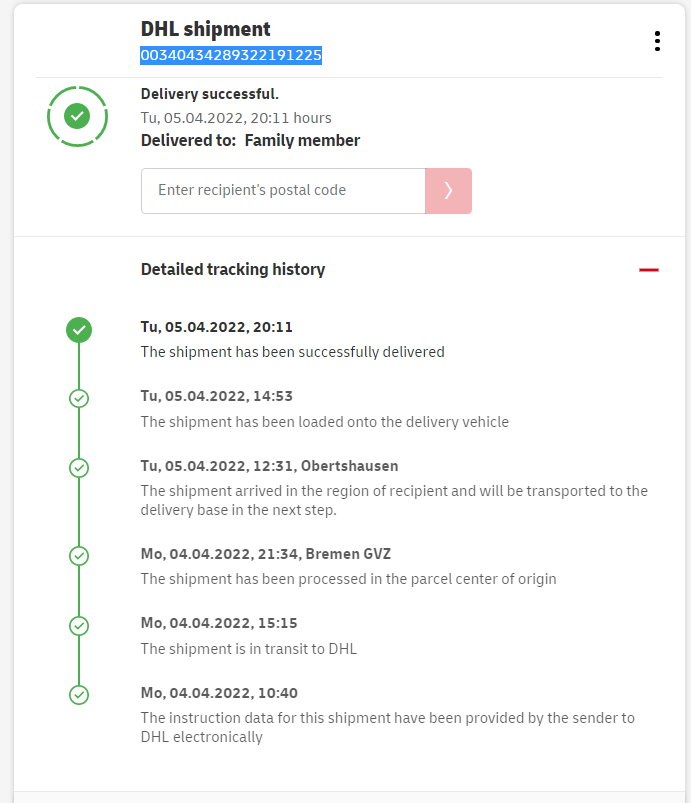
Task: Click the checkmark icon beside the Bremen GVZ event
Action: [79, 555]
